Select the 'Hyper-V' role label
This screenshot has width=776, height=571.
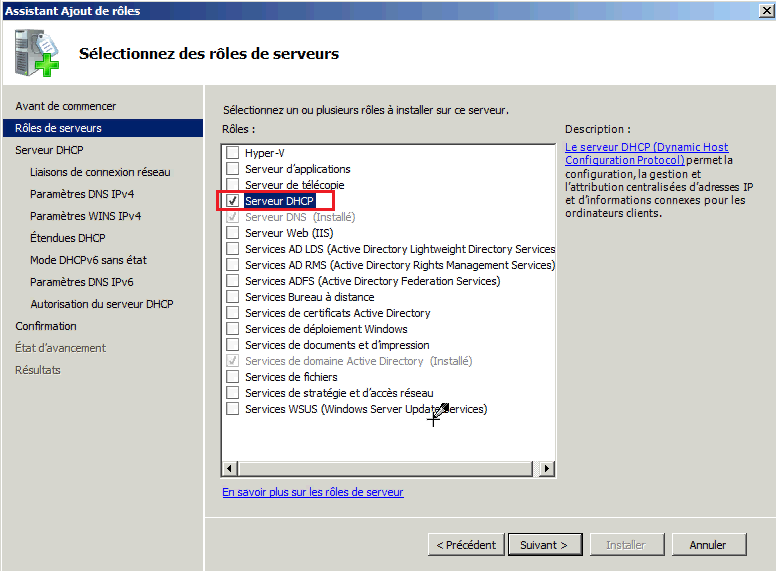265,152
